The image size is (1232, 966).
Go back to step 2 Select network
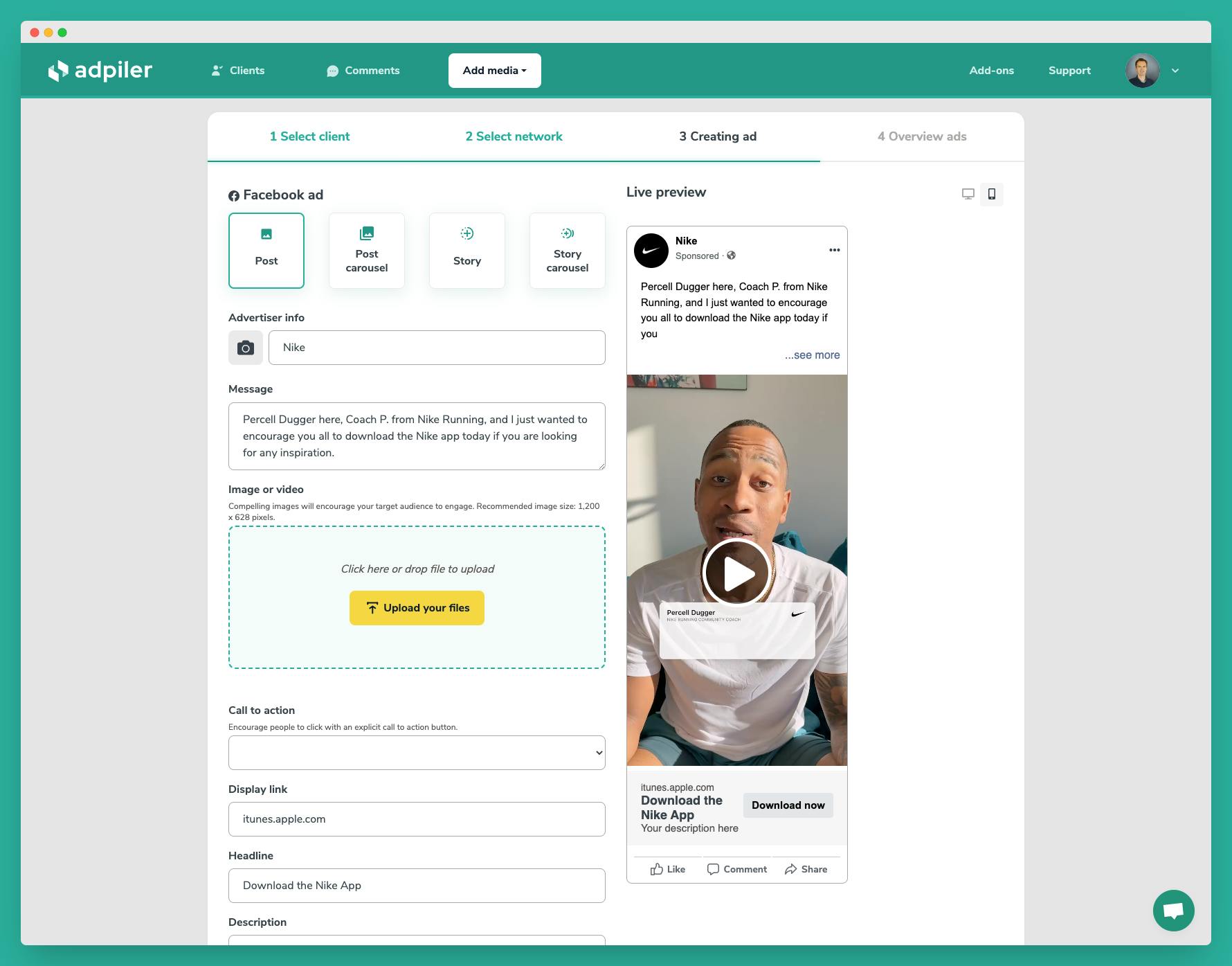(514, 136)
